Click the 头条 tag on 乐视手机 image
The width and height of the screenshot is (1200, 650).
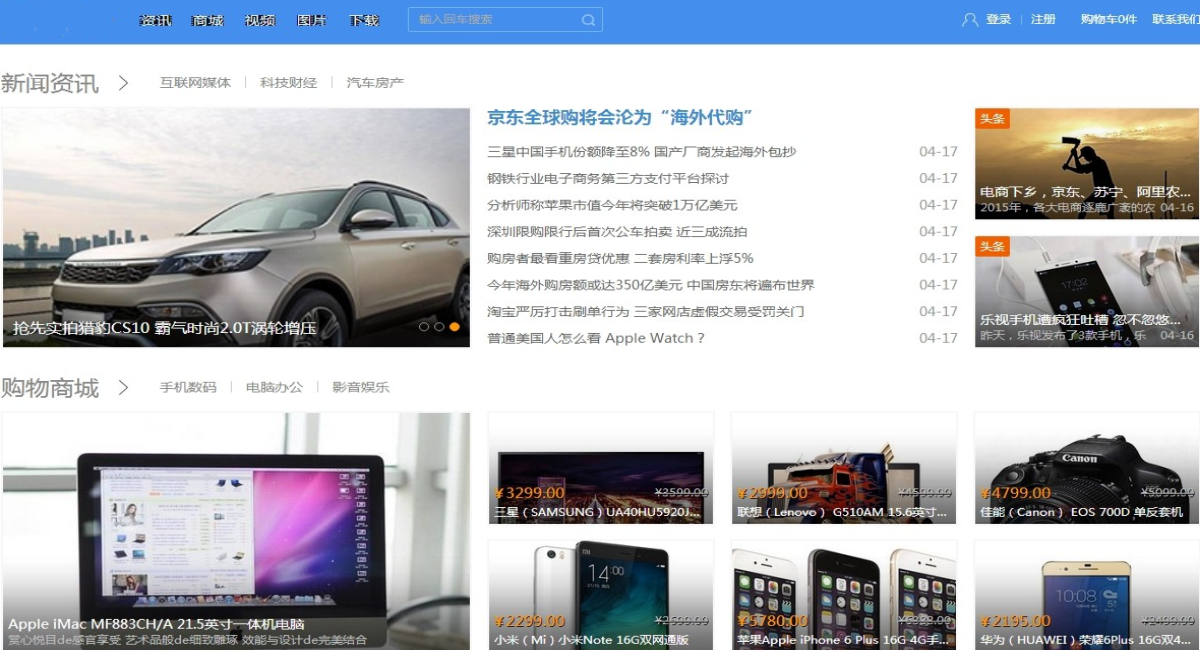[x=992, y=246]
